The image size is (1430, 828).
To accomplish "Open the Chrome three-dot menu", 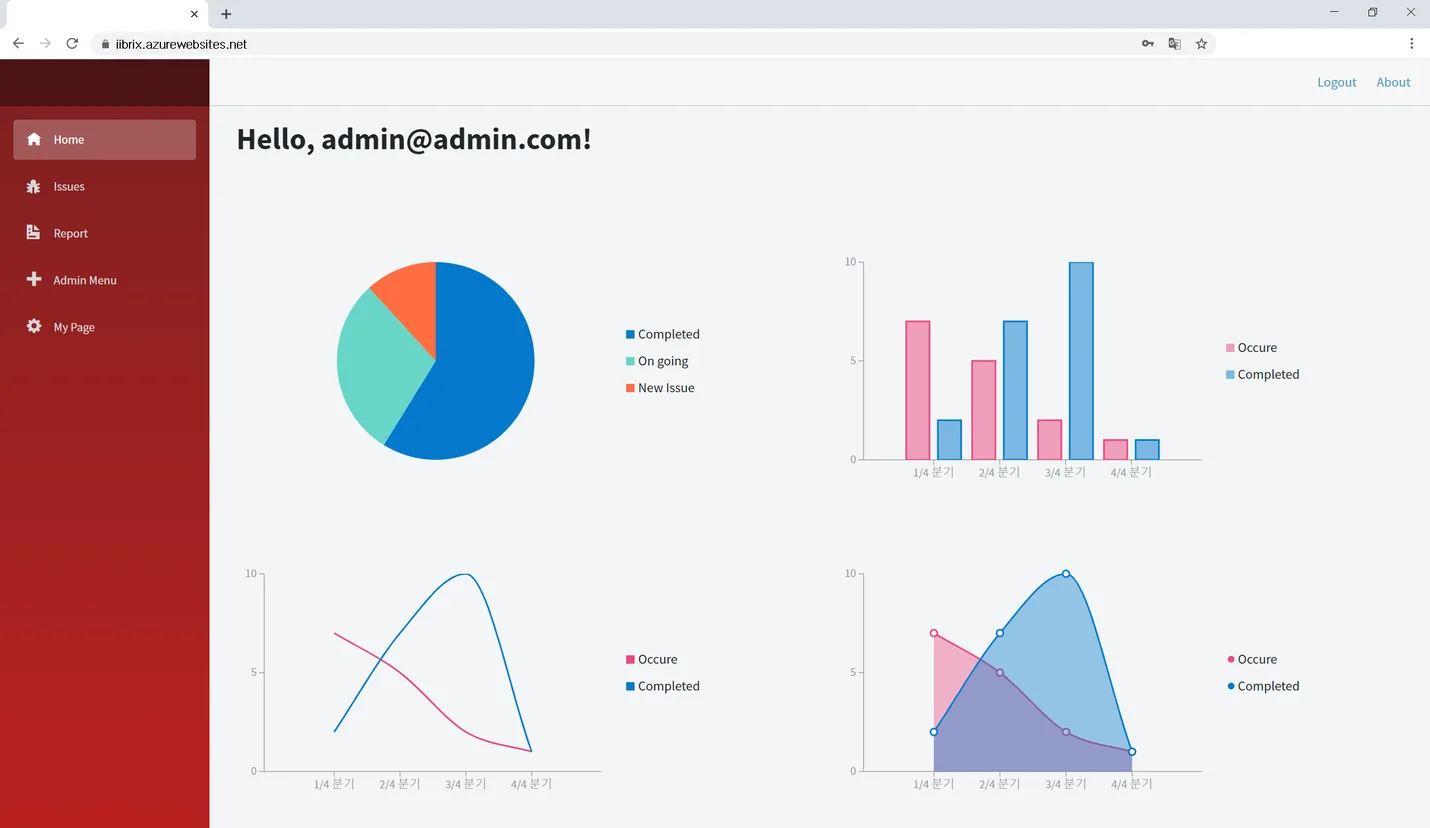I will pyautogui.click(x=1412, y=43).
